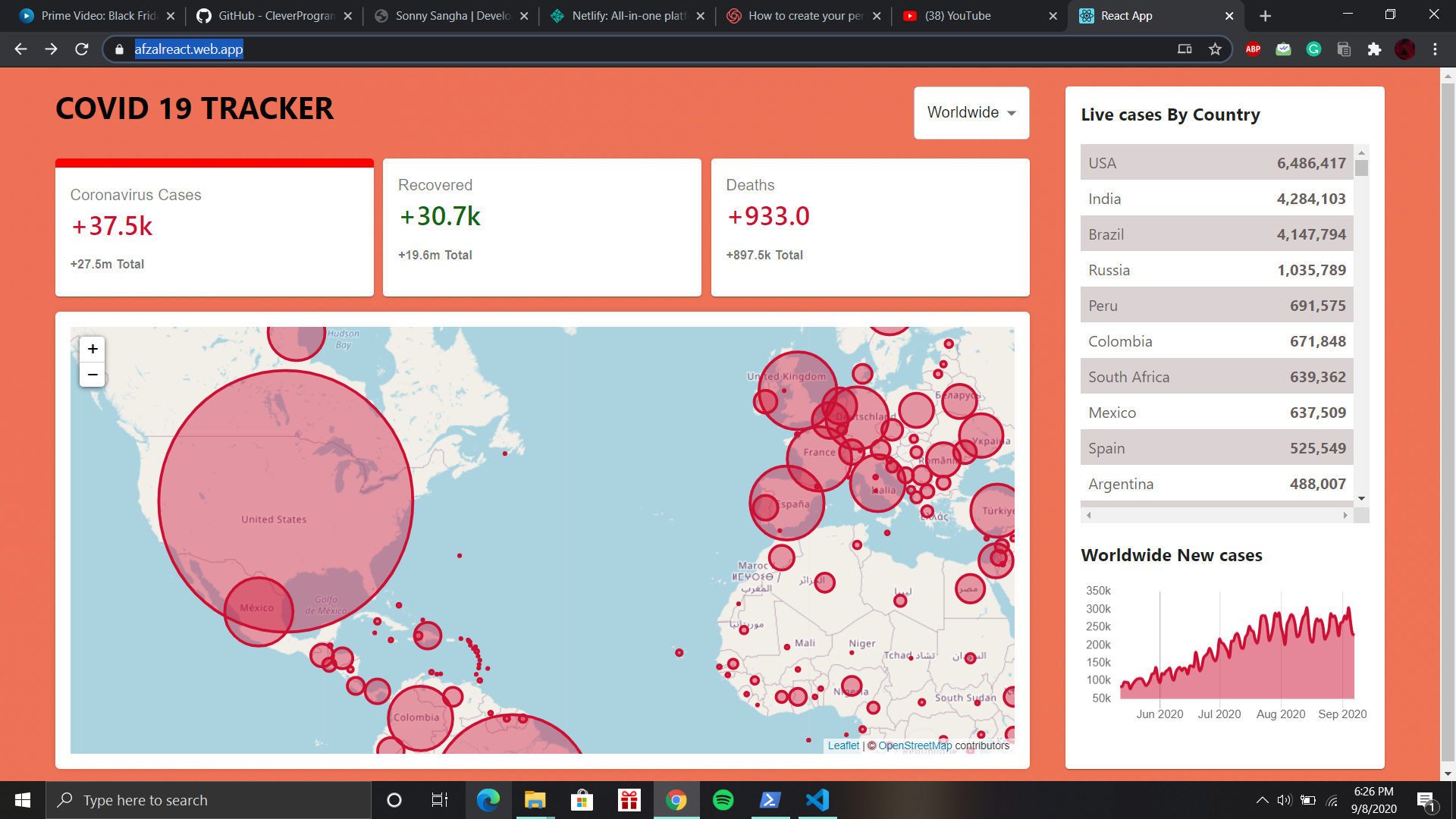
Task: Open the OpenStreetMap link
Action: pyautogui.click(x=915, y=745)
